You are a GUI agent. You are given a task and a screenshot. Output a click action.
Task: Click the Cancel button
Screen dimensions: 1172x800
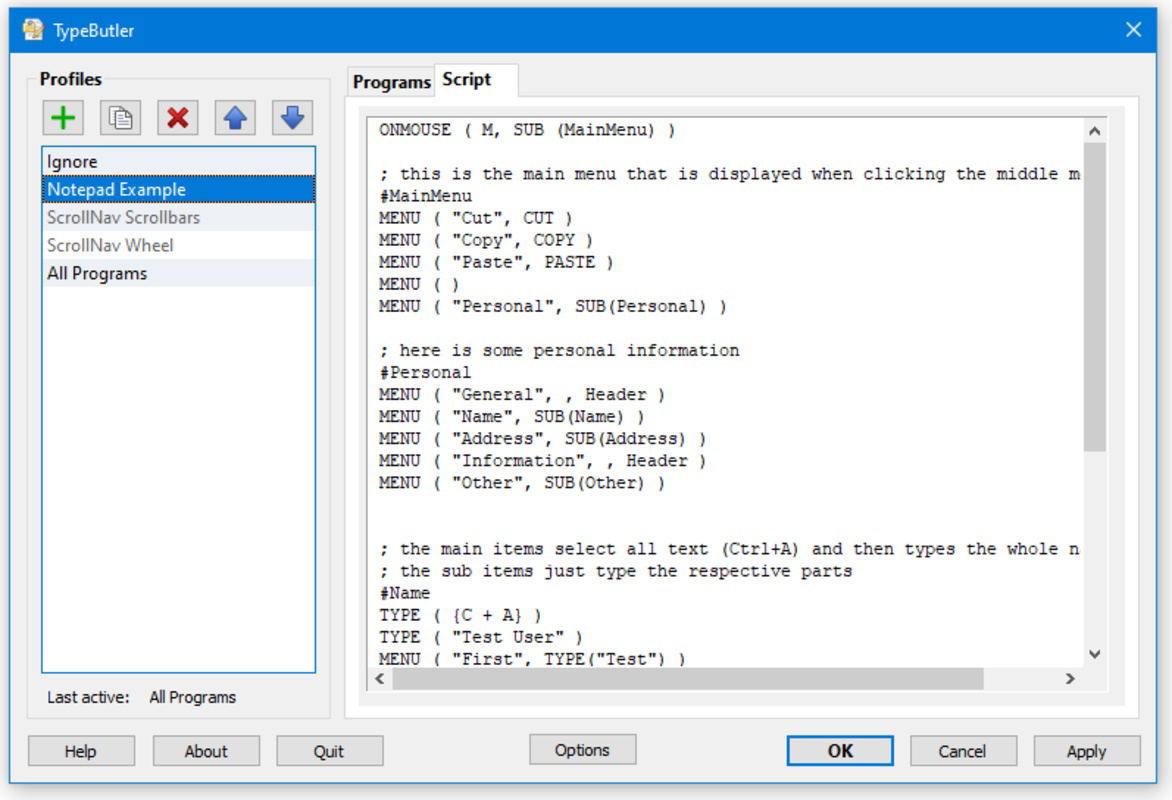(x=963, y=751)
